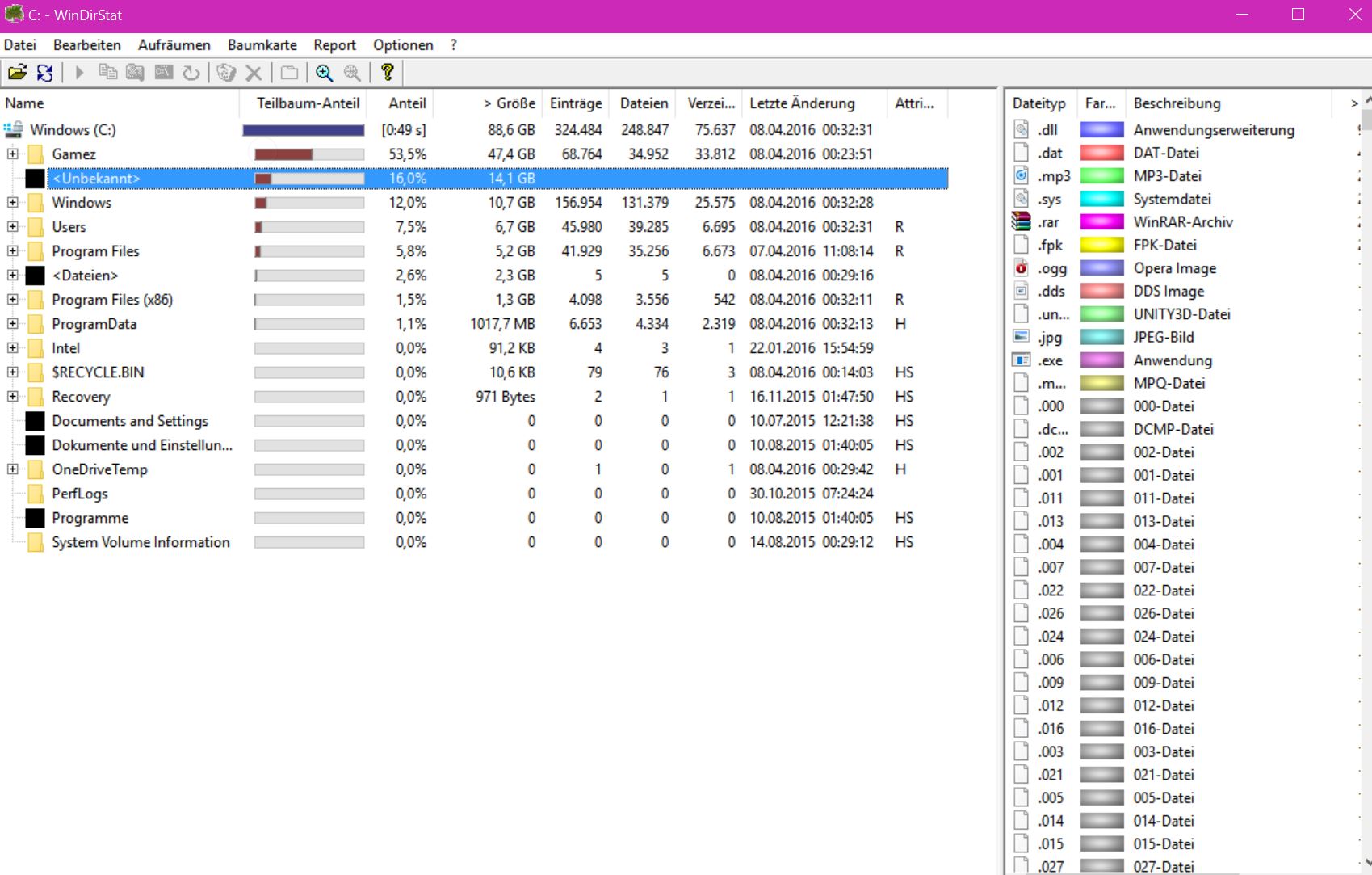Click the Zoom in magnifier icon
This screenshot has height=875, width=1372.
pyautogui.click(x=325, y=73)
